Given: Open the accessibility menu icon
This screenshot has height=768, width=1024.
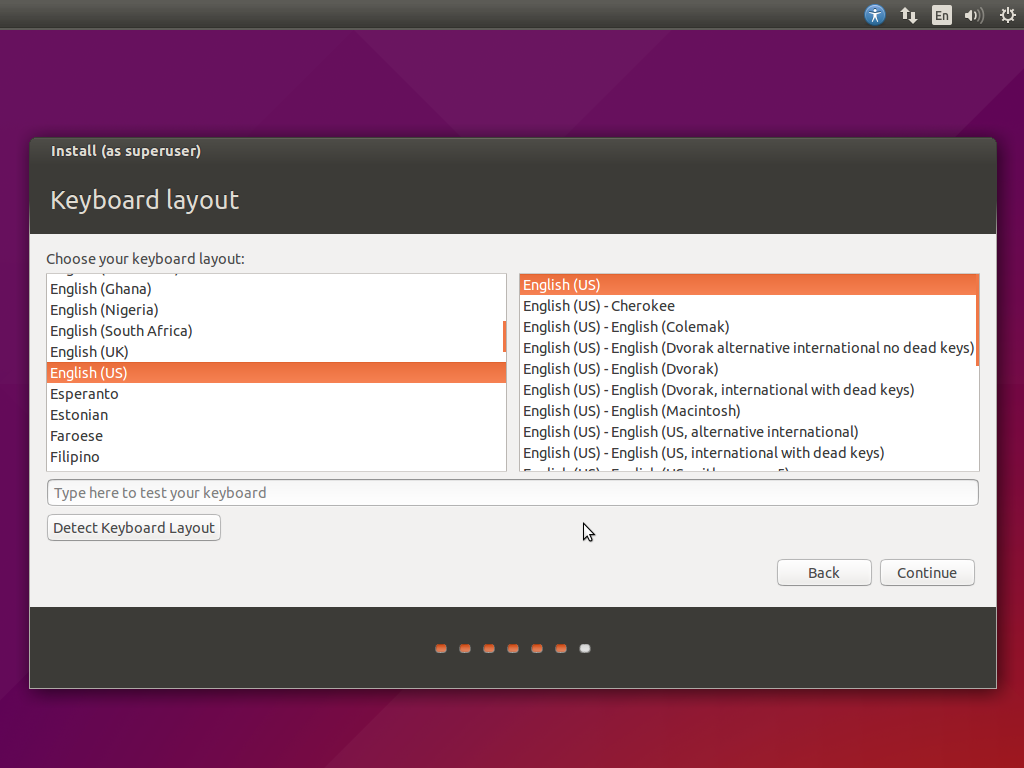Looking at the screenshot, I should (x=874, y=14).
